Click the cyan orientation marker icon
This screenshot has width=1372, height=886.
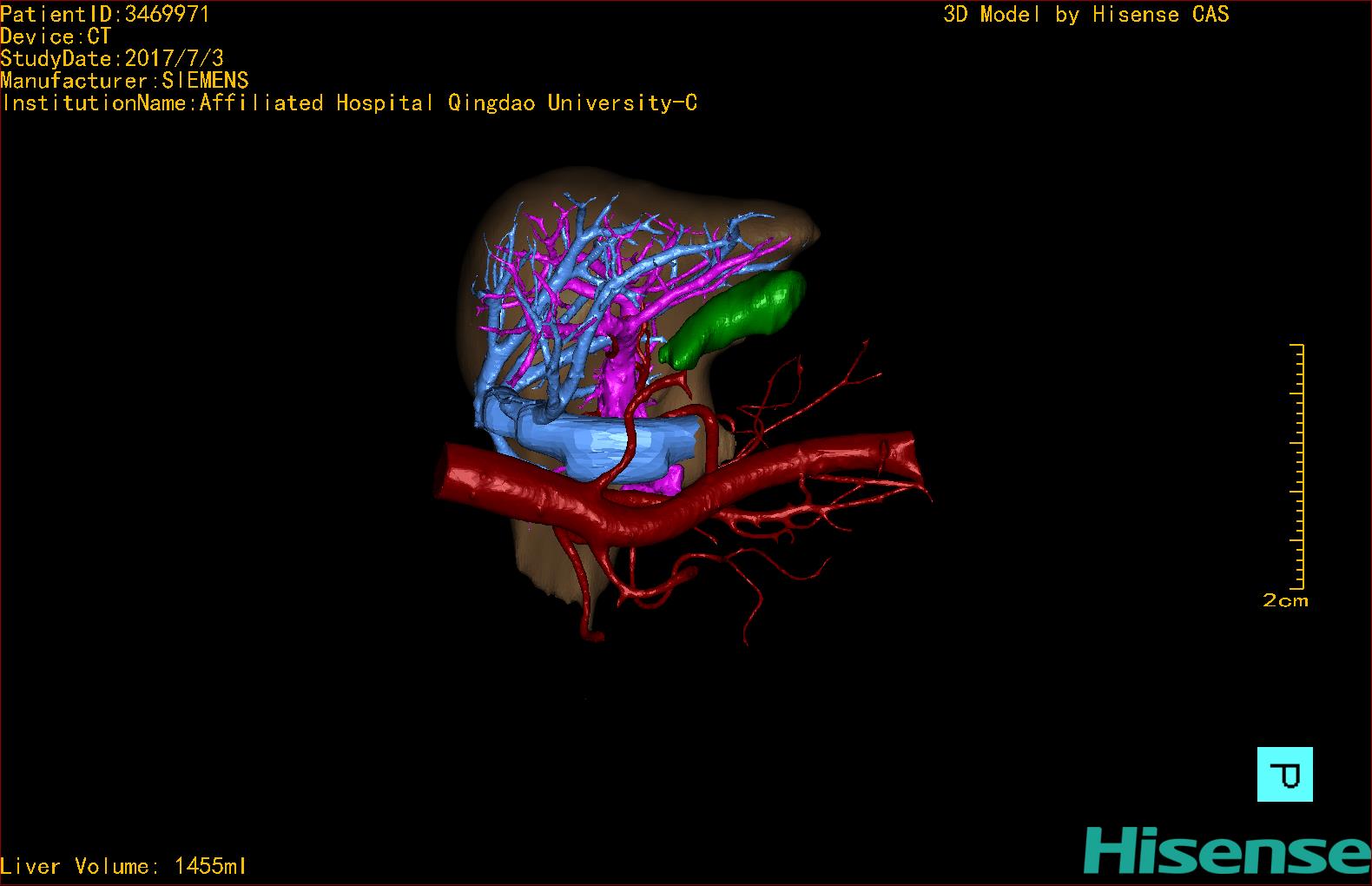point(1284,774)
